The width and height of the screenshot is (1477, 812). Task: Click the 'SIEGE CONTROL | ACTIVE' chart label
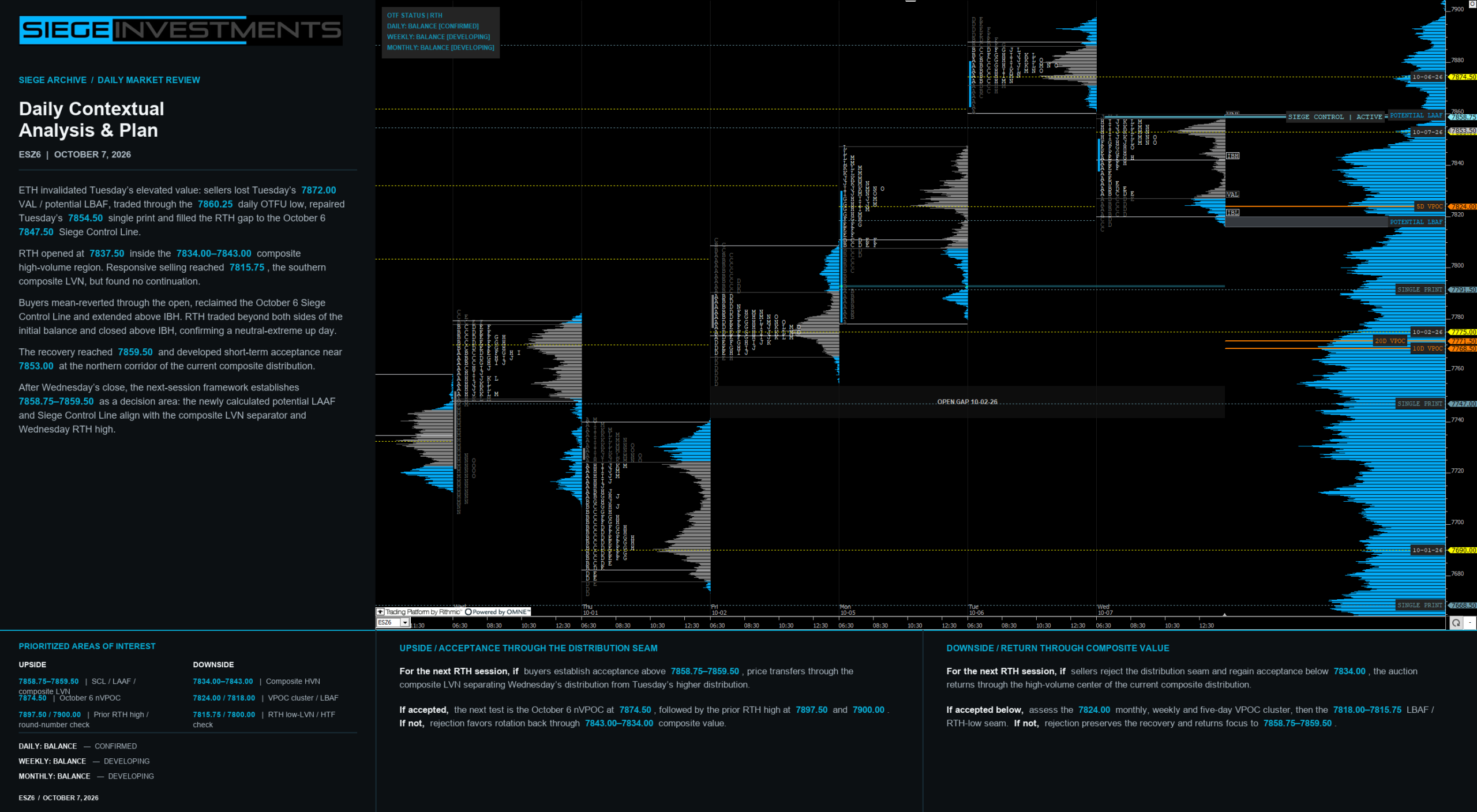pos(1335,117)
